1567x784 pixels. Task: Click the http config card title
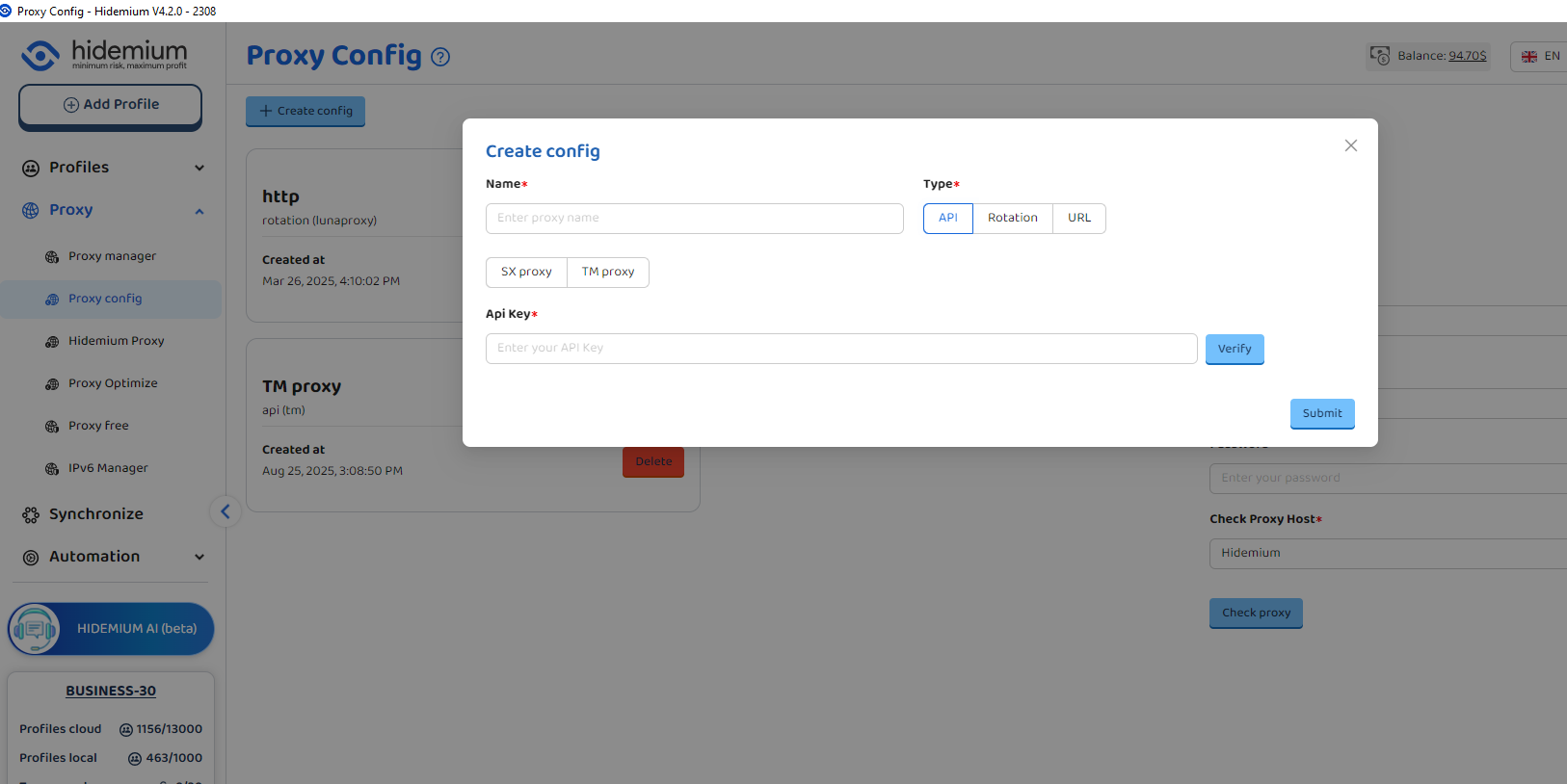tap(280, 196)
